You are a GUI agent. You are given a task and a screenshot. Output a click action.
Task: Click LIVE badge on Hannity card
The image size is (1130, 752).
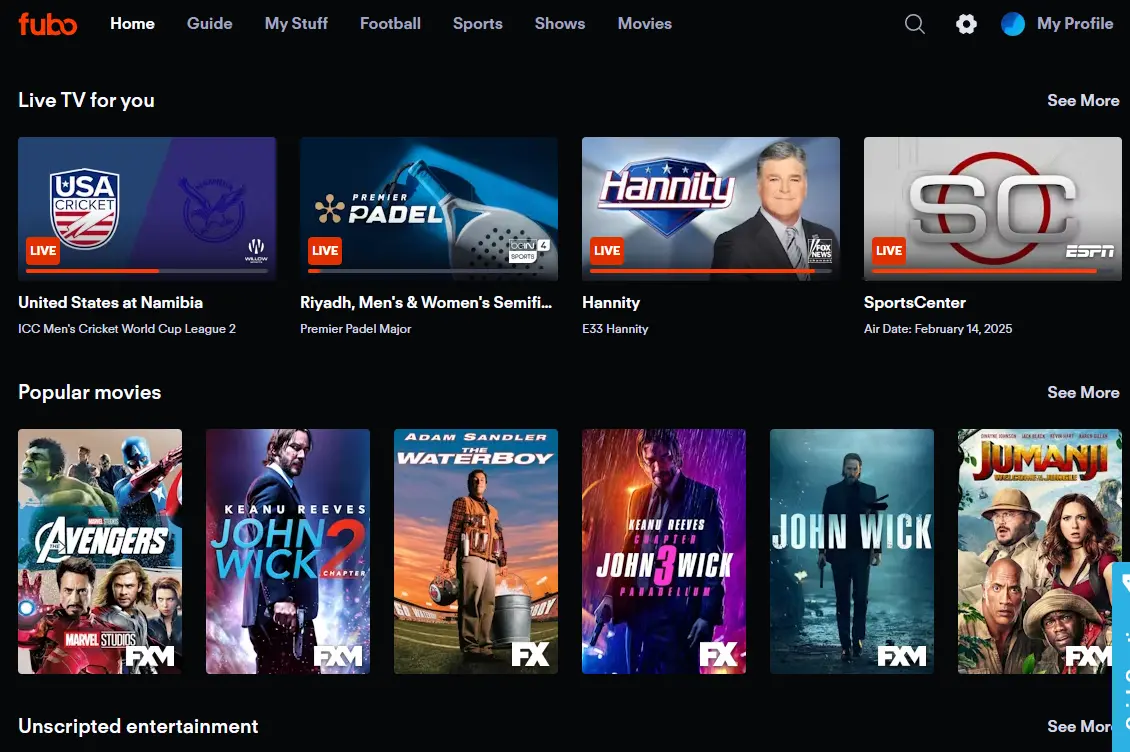[606, 251]
